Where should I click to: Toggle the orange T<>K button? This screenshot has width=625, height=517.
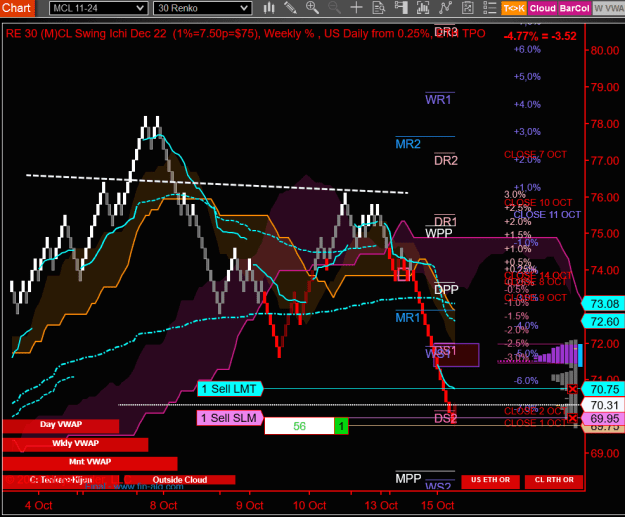coord(514,8)
